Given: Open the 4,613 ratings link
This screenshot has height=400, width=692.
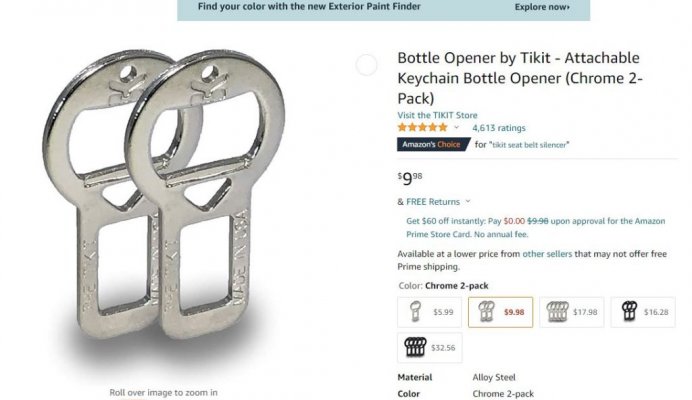Looking at the screenshot, I should [x=499, y=128].
